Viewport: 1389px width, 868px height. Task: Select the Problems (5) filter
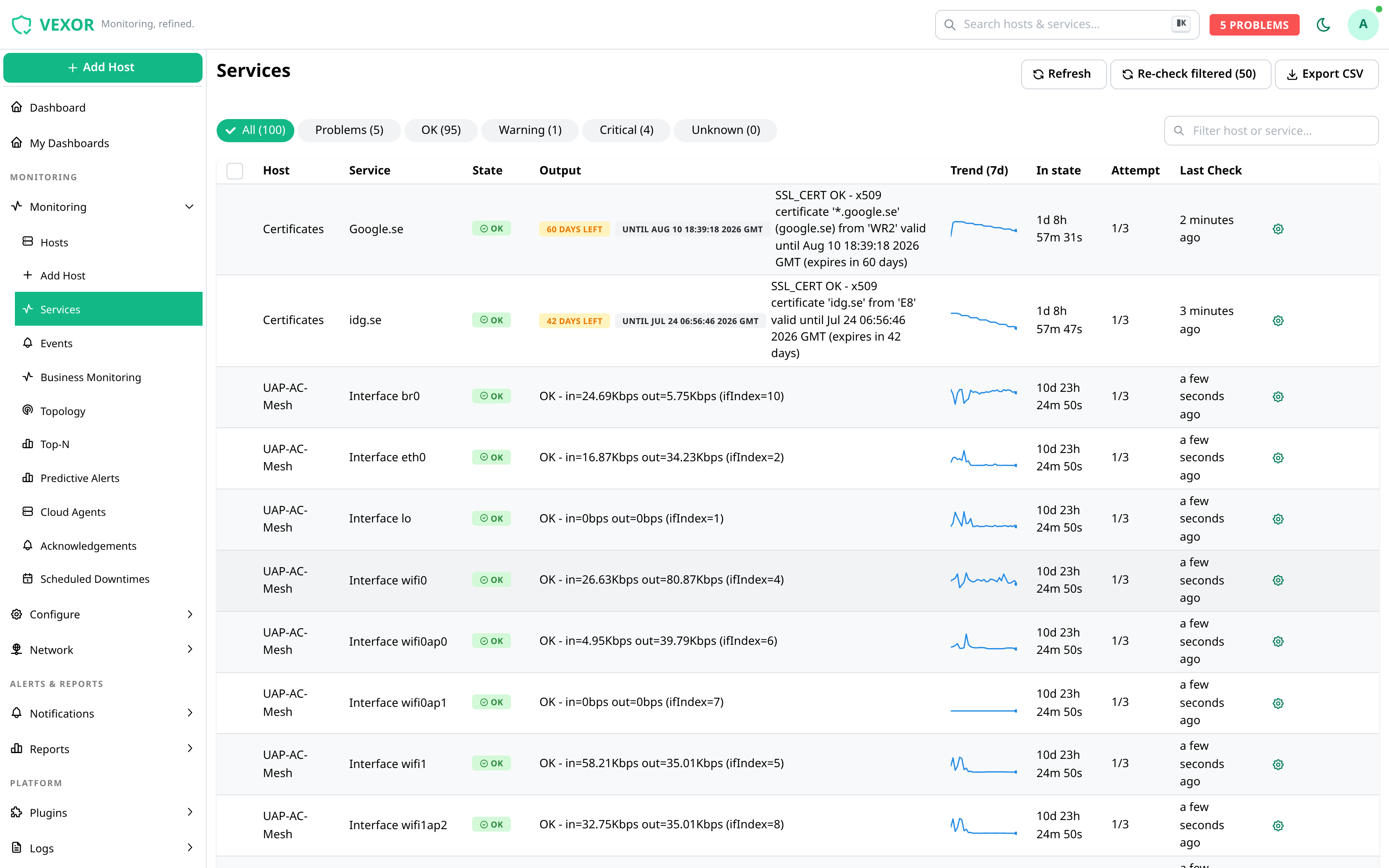(349, 130)
